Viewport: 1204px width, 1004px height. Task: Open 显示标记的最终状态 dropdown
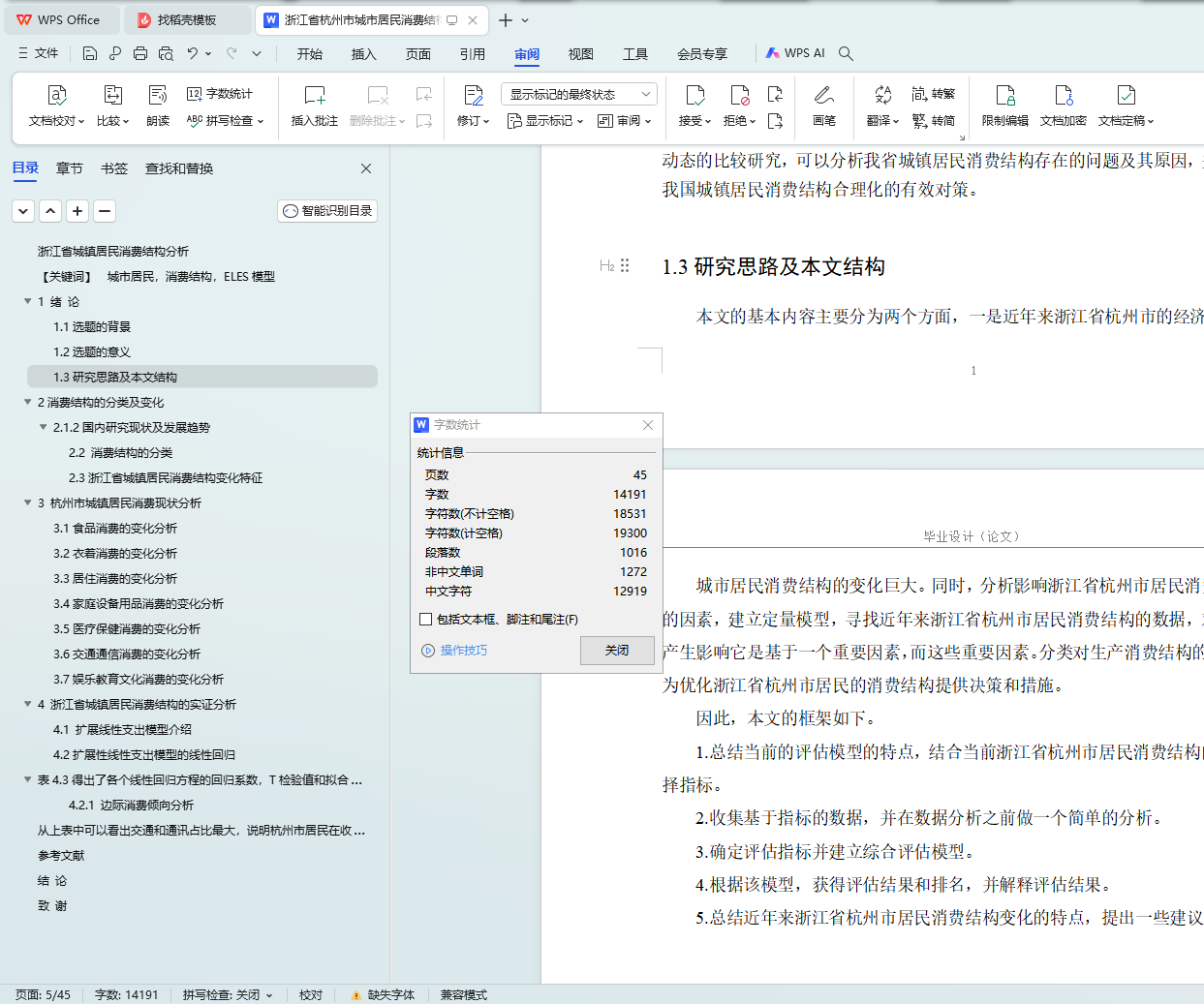[x=579, y=94]
